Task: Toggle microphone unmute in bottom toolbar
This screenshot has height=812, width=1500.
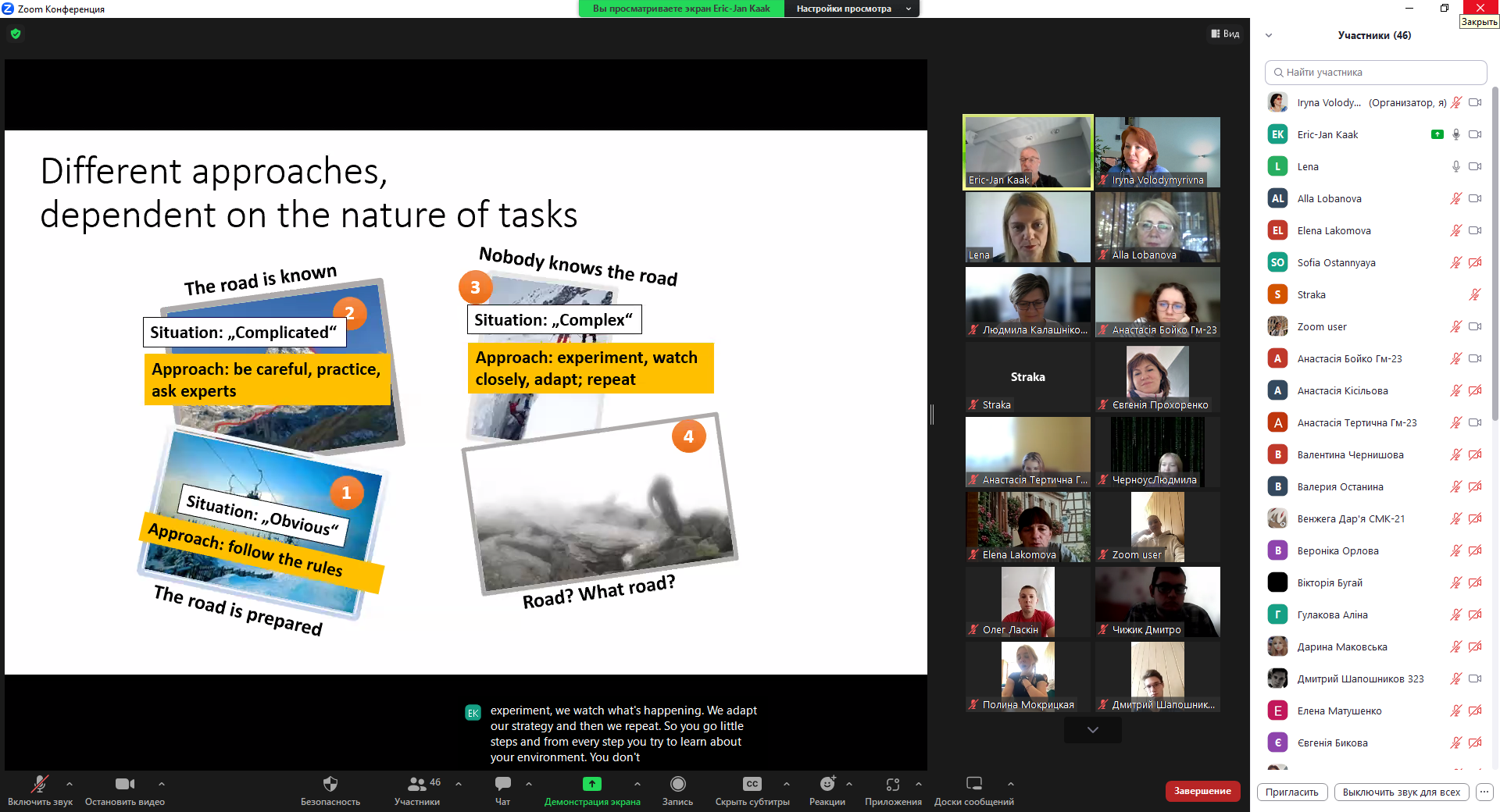Action: (x=39, y=784)
